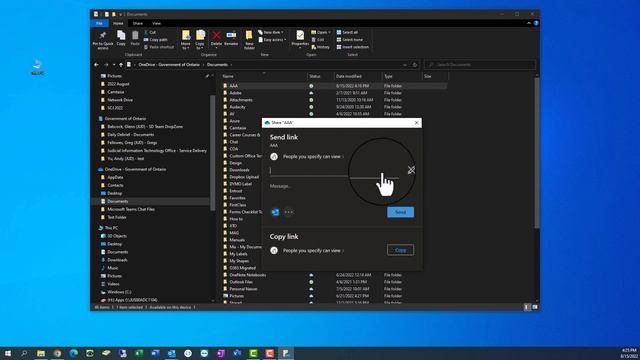Image resolution: width=640 pixels, height=360 pixels.
Task: Refresh the current folder view
Action: [x=415, y=64]
